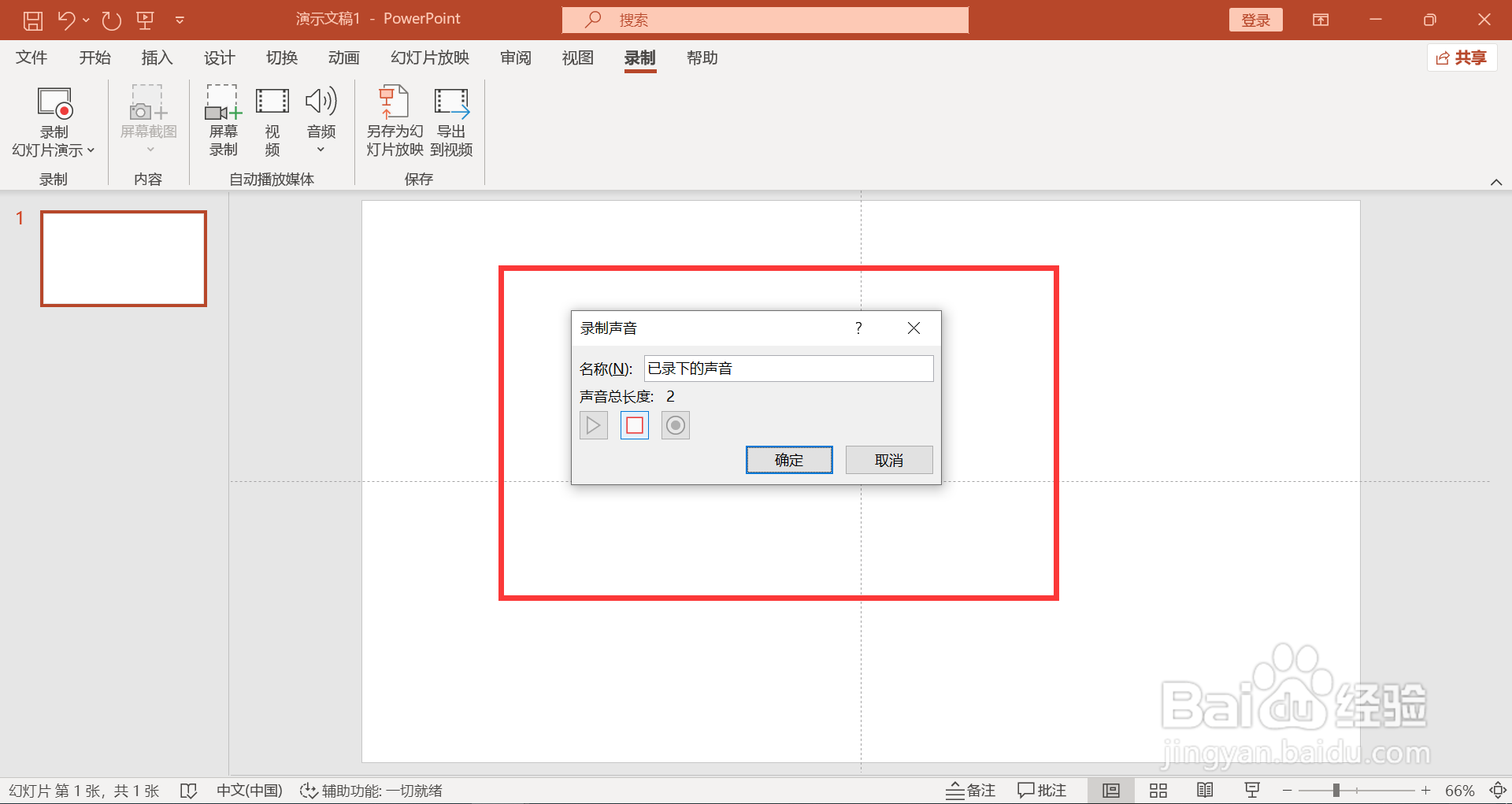The image size is (1512, 804).
Task: Click the 音频 audio speaker icon
Action: pos(321,102)
